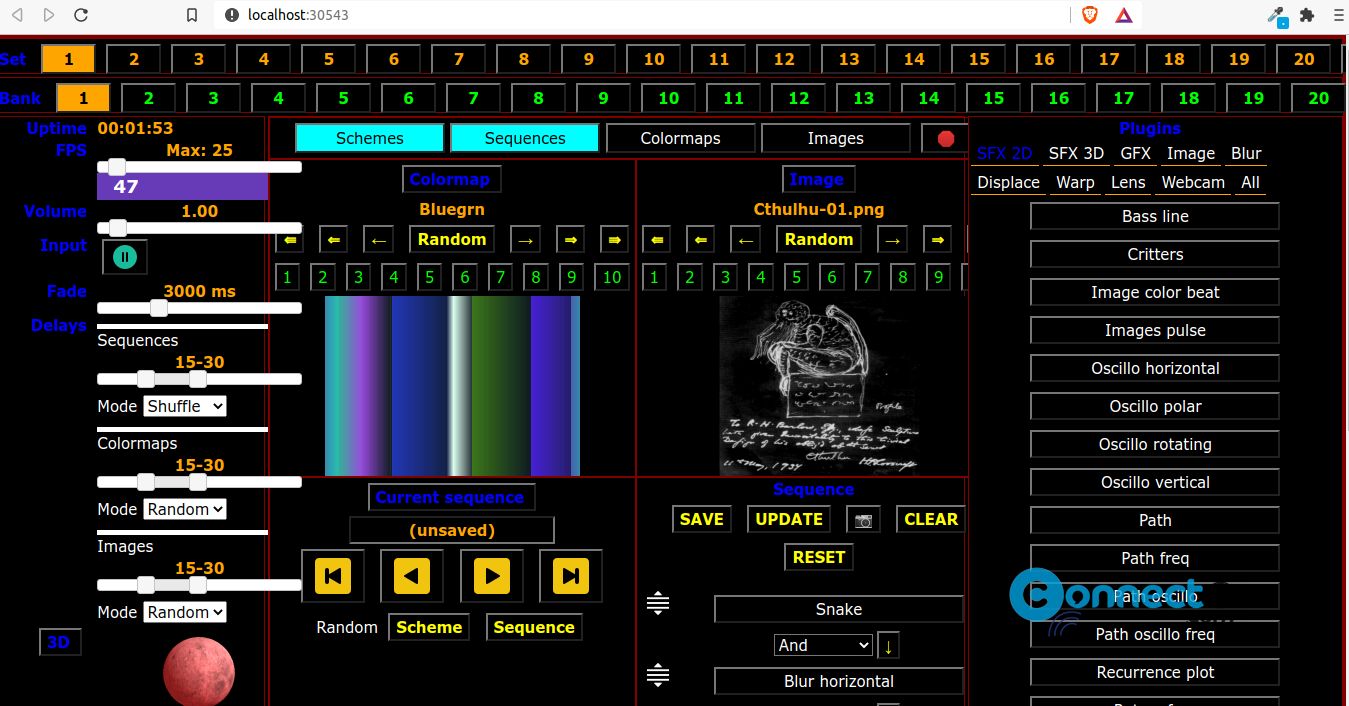Skip to last sequence button
The image size is (1349, 706).
(570, 576)
